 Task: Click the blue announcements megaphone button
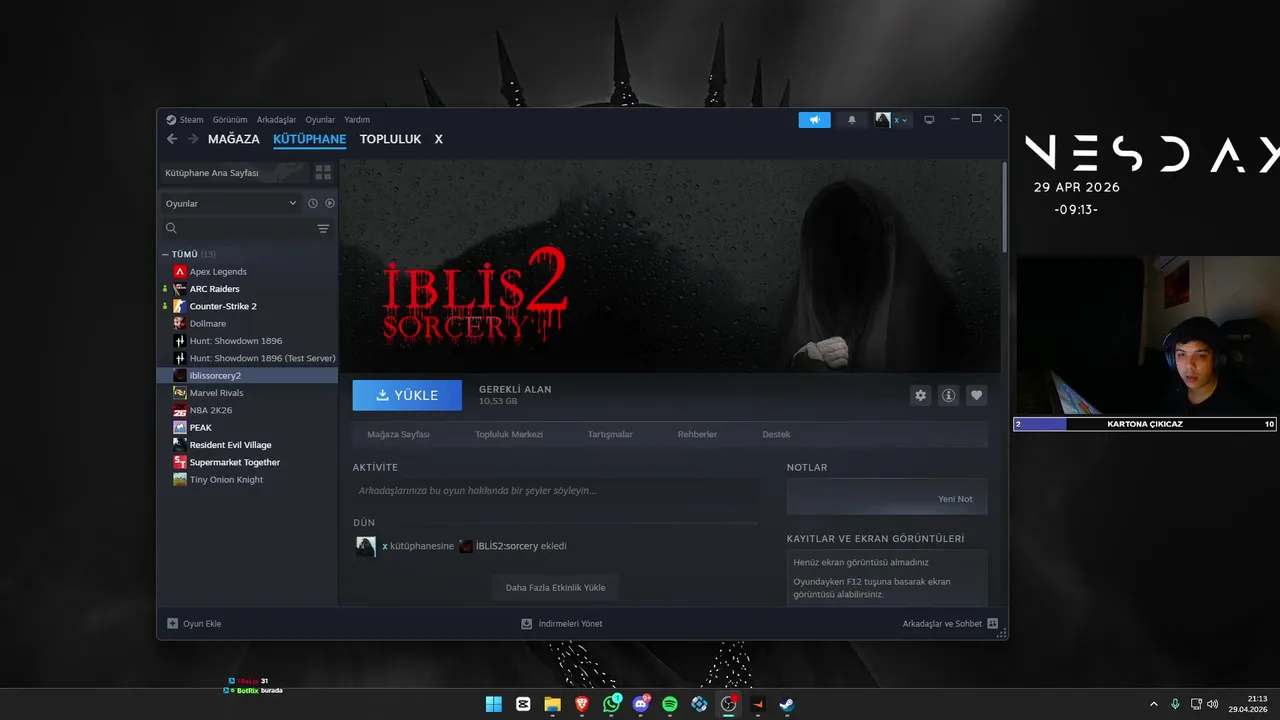click(x=814, y=120)
